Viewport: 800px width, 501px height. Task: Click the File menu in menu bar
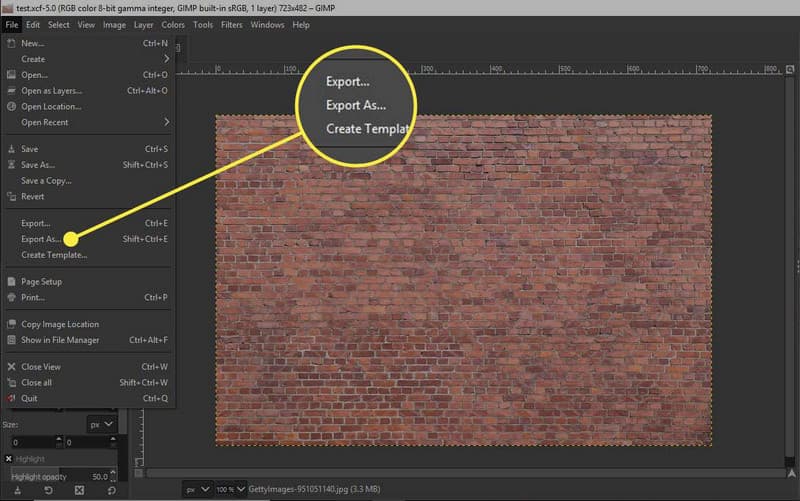click(x=12, y=24)
